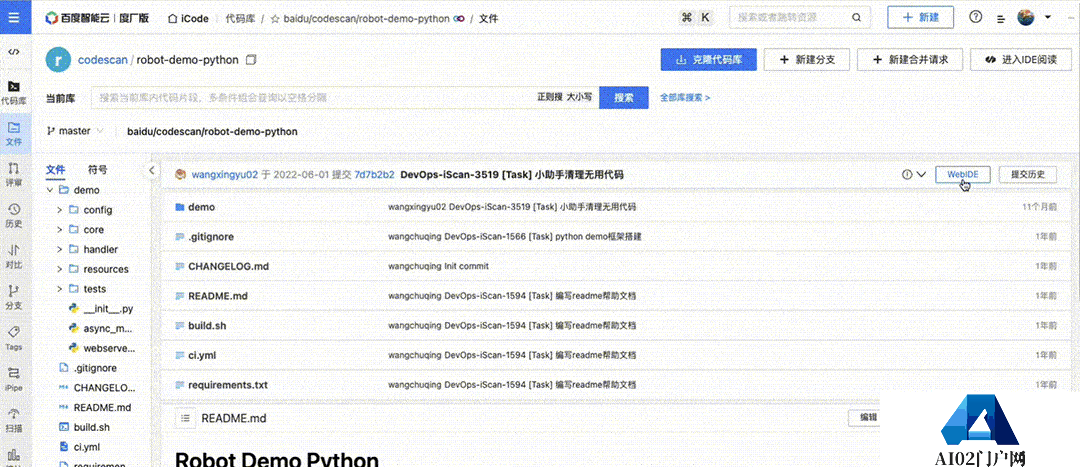Image resolution: width=1080 pixels, height=467 pixels.
Task: Click the 新建 button in top bar
Action: point(920,17)
